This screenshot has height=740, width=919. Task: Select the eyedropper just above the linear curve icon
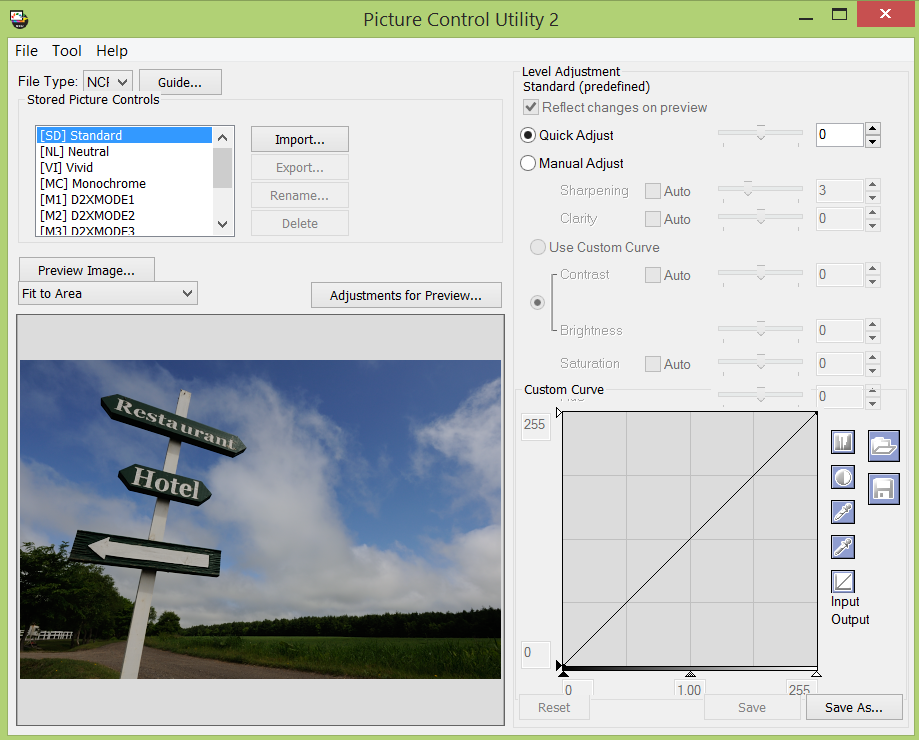pos(843,547)
